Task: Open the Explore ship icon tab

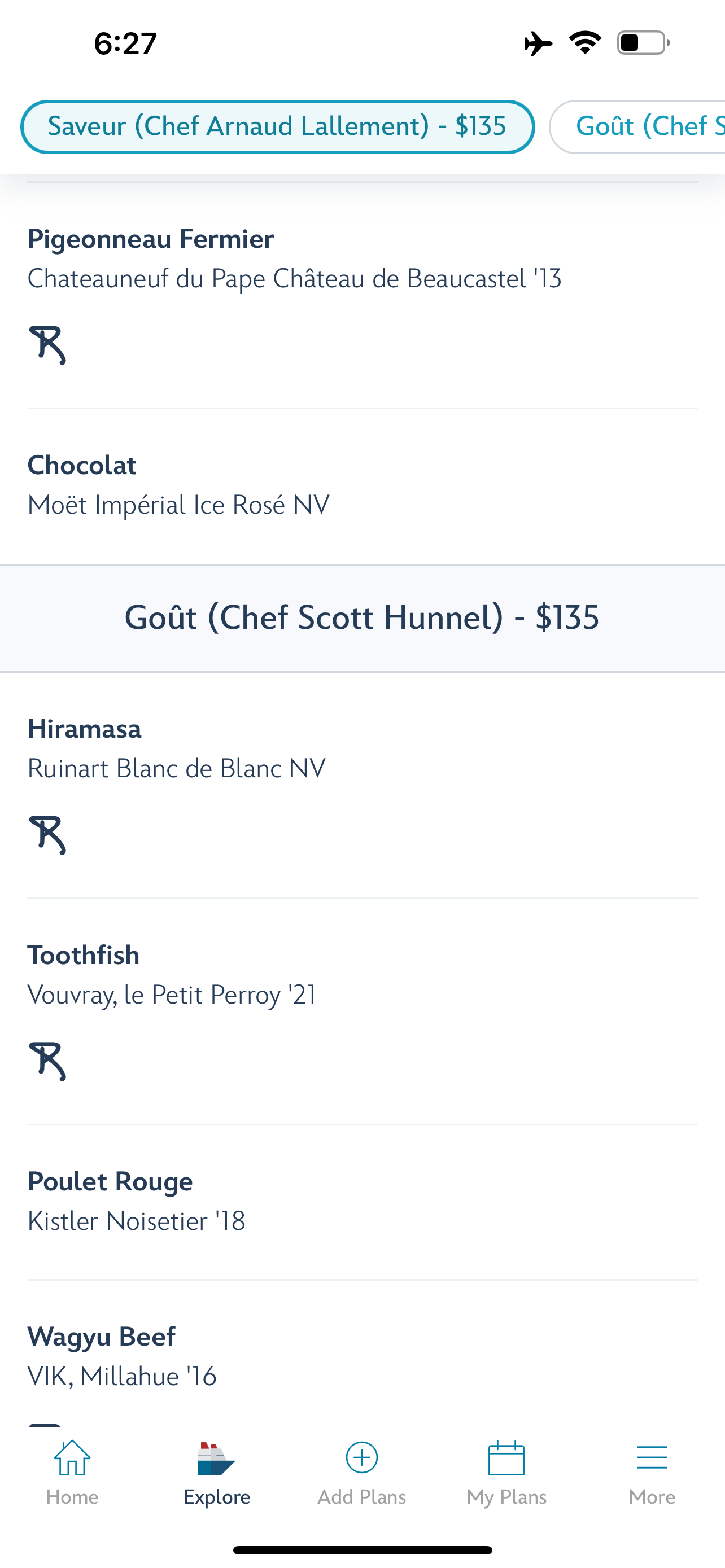Action: point(216,1458)
